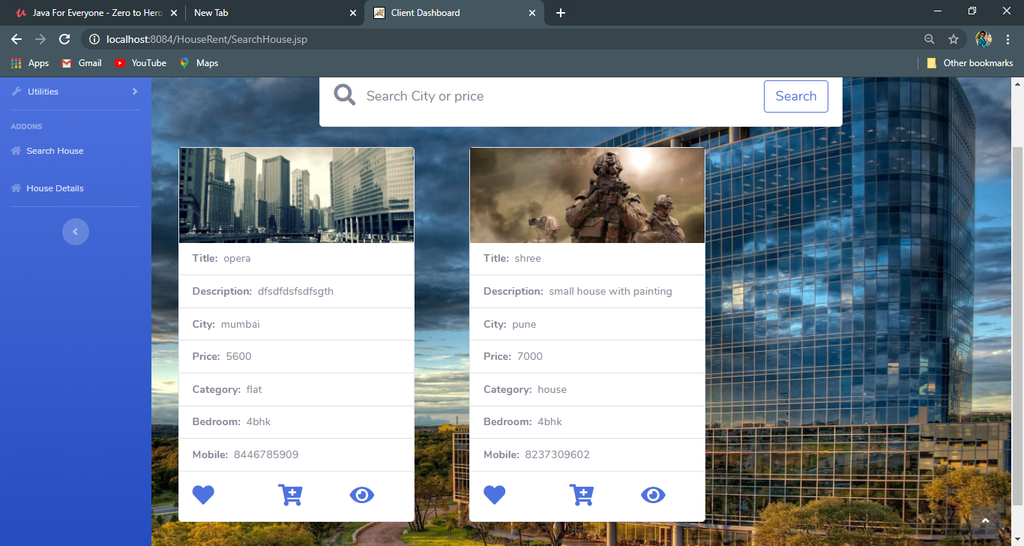Click the site information icon in address bar
This screenshot has height=546, width=1024.
(95, 39)
